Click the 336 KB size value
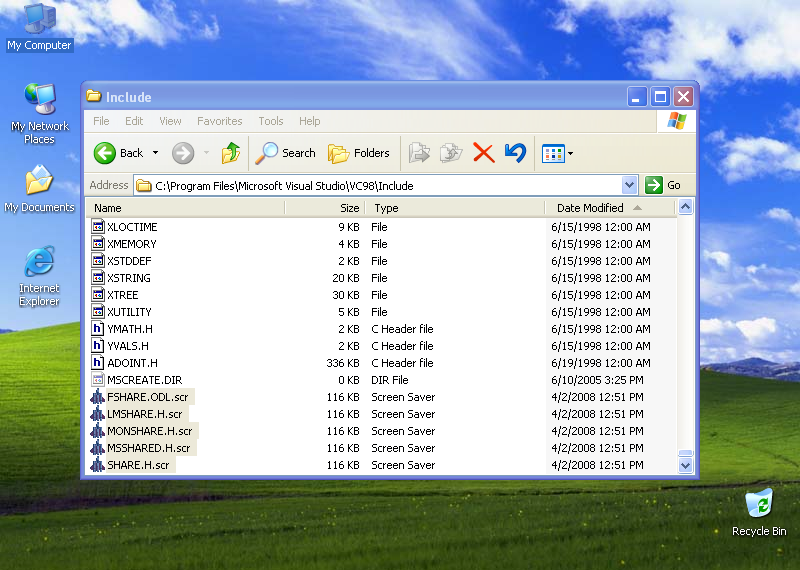800x570 pixels. click(343, 363)
